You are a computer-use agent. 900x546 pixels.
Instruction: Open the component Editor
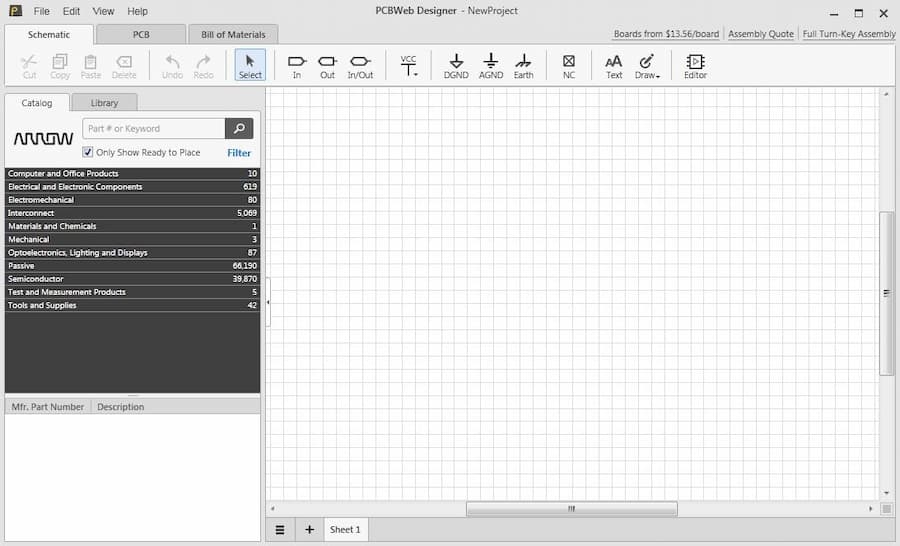[695, 66]
